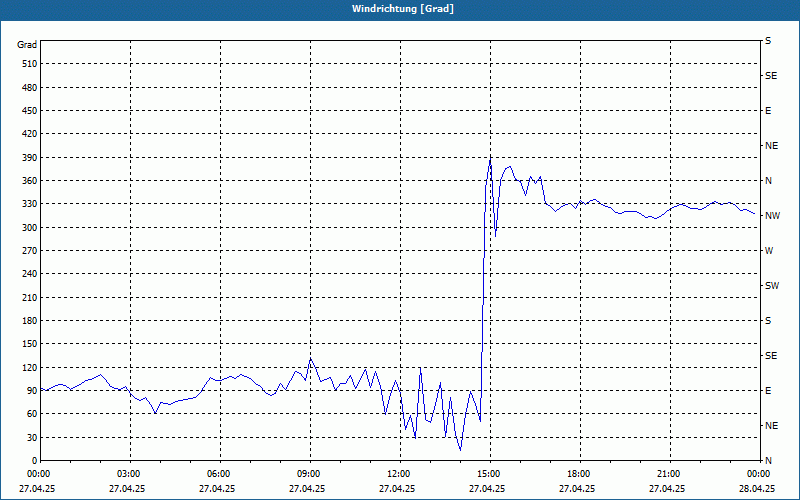This screenshot has width=800, height=500.
Task: Select the "Grad" unit label above the y-axis
Action: tap(27, 45)
